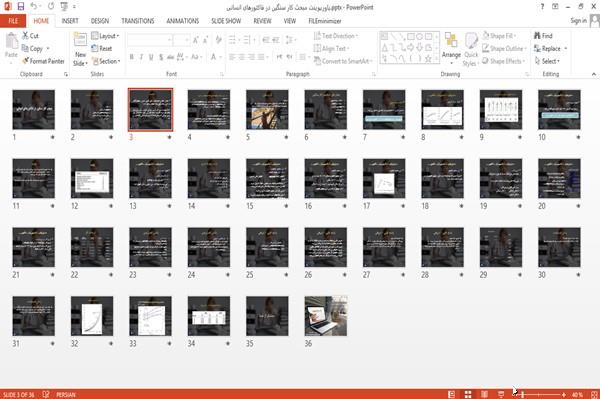
Task: Open the font name combo box
Action: click(149, 40)
